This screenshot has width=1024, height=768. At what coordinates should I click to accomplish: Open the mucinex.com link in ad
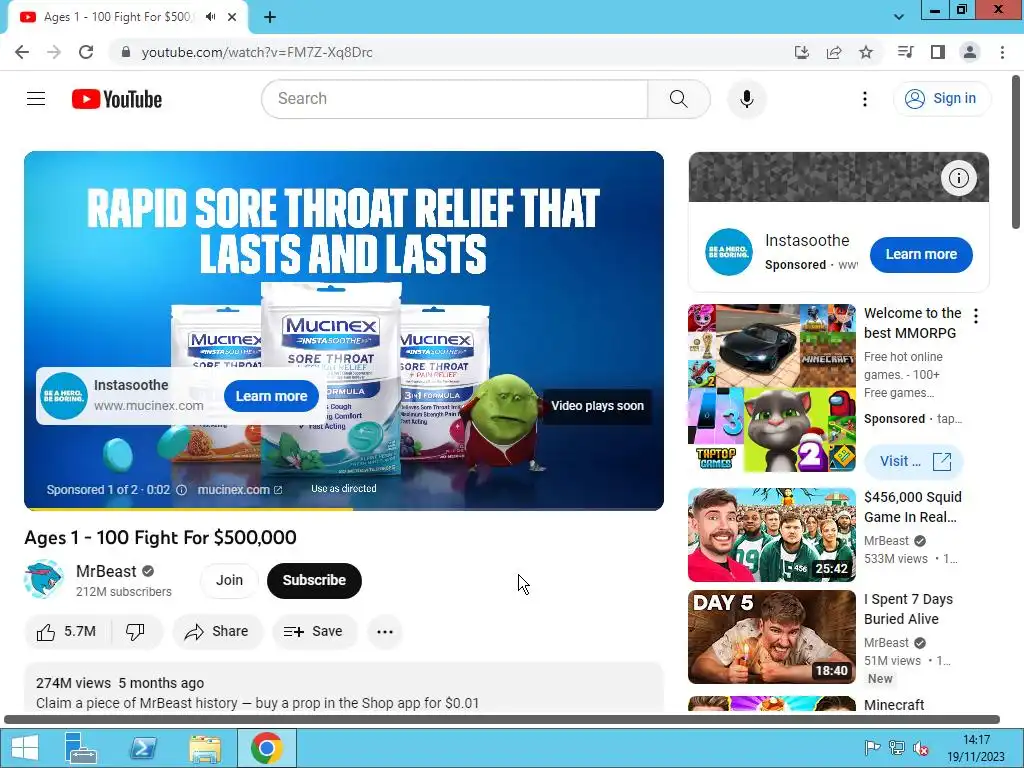(240, 489)
